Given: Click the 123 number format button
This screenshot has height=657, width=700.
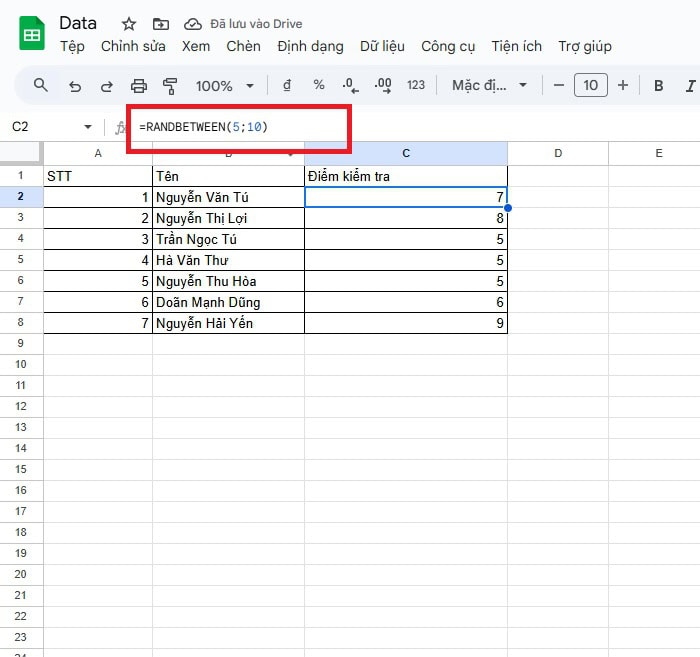Looking at the screenshot, I should coord(416,86).
